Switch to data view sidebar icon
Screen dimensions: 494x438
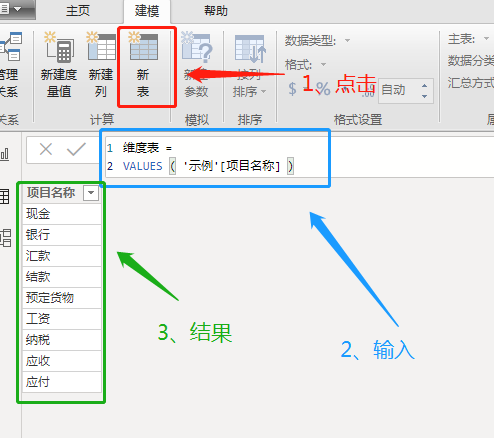[5, 196]
